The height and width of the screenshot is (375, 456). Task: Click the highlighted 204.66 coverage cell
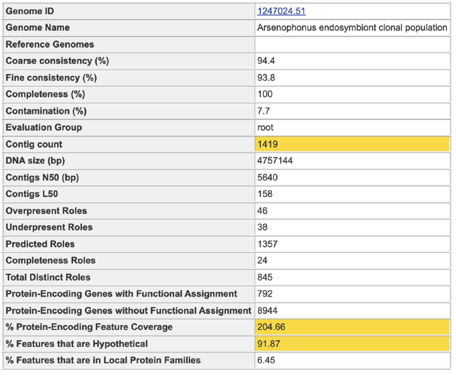pyautogui.click(x=352, y=327)
